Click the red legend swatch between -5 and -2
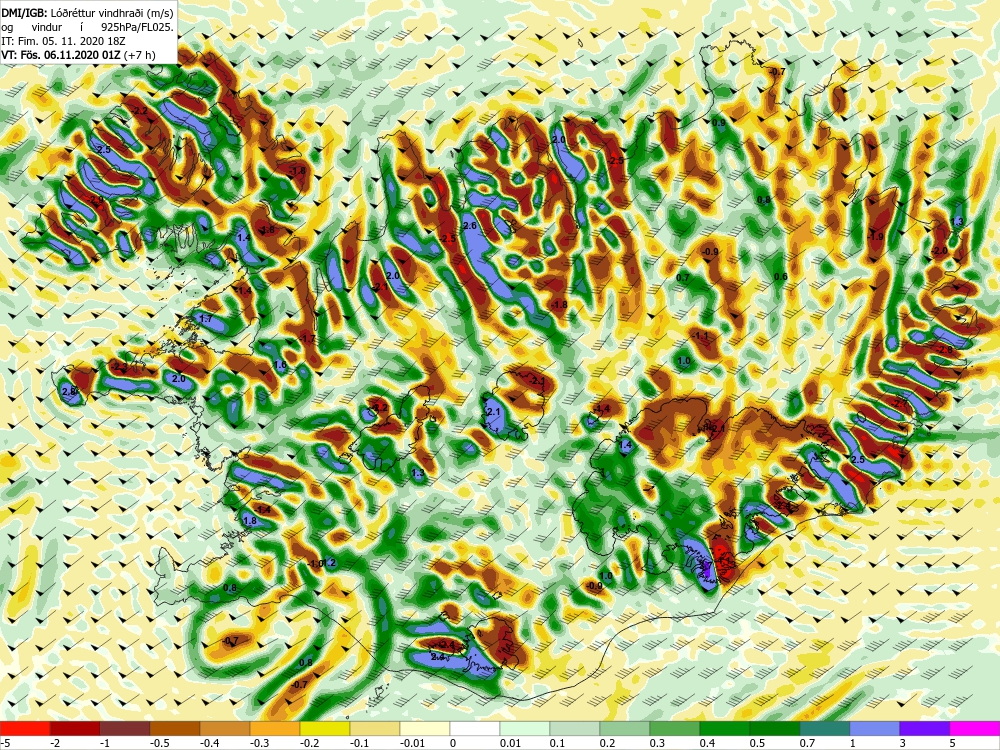This screenshot has height=750, width=1000. point(25,728)
